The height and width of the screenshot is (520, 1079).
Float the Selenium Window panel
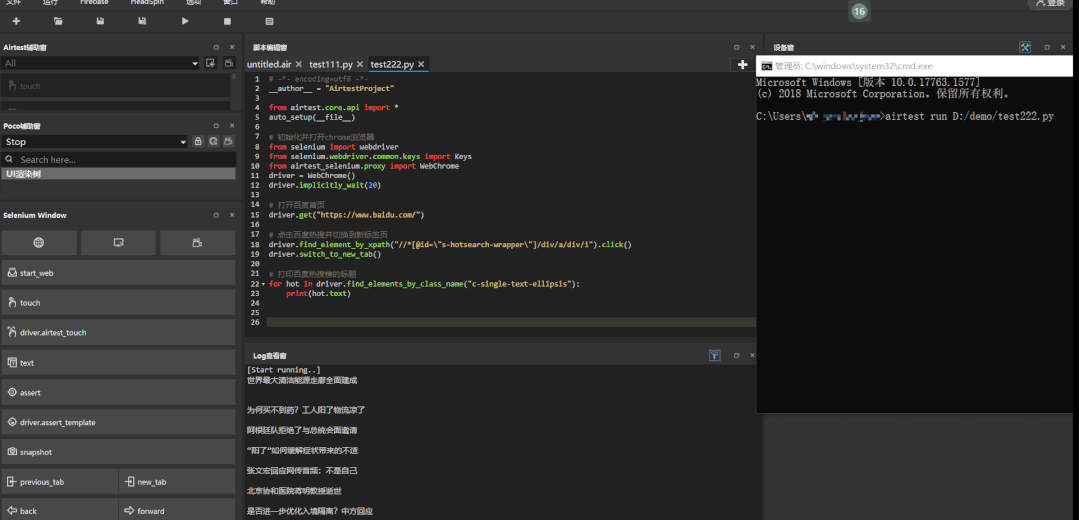click(216, 215)
